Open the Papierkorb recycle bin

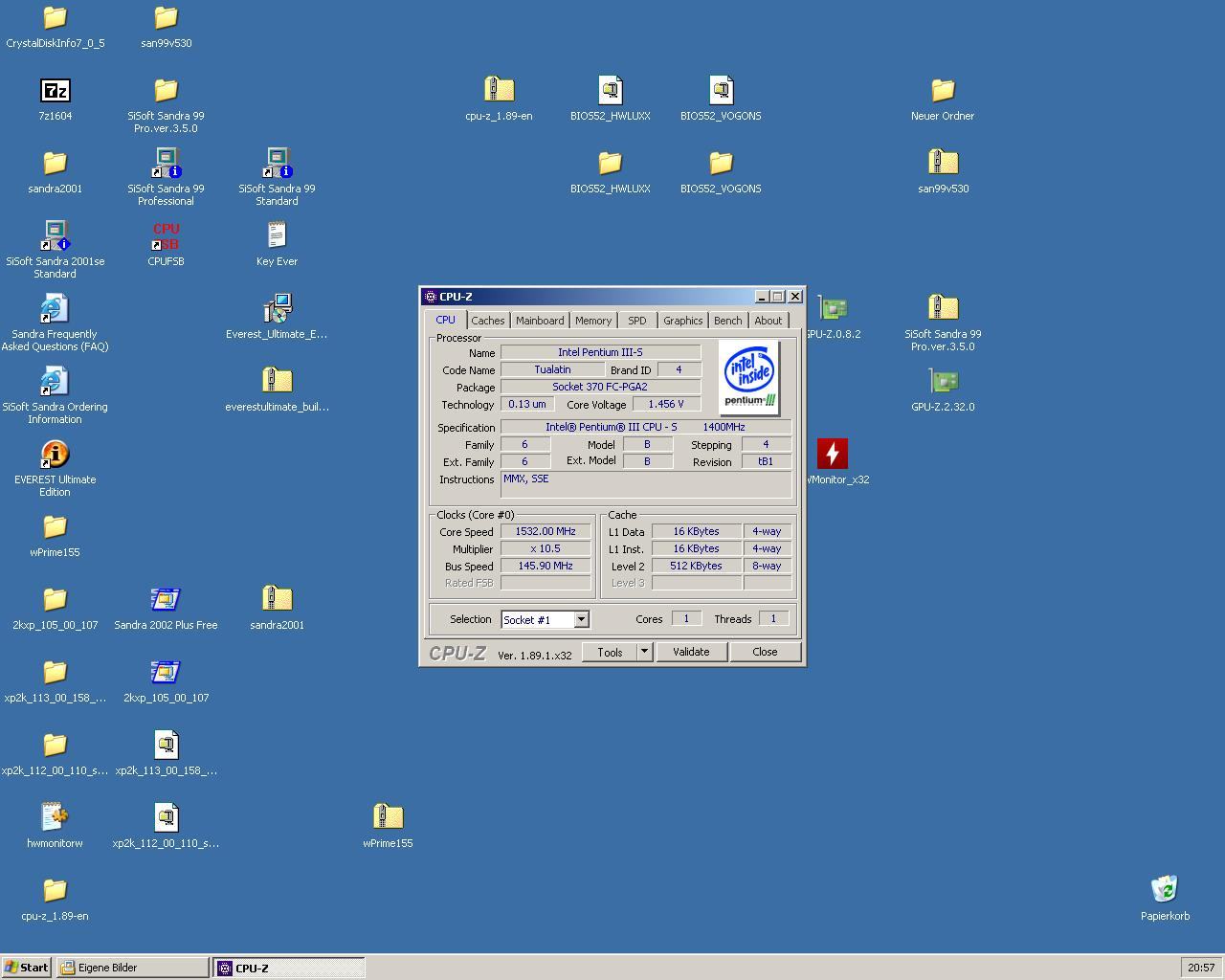[x=1165, y=890]
